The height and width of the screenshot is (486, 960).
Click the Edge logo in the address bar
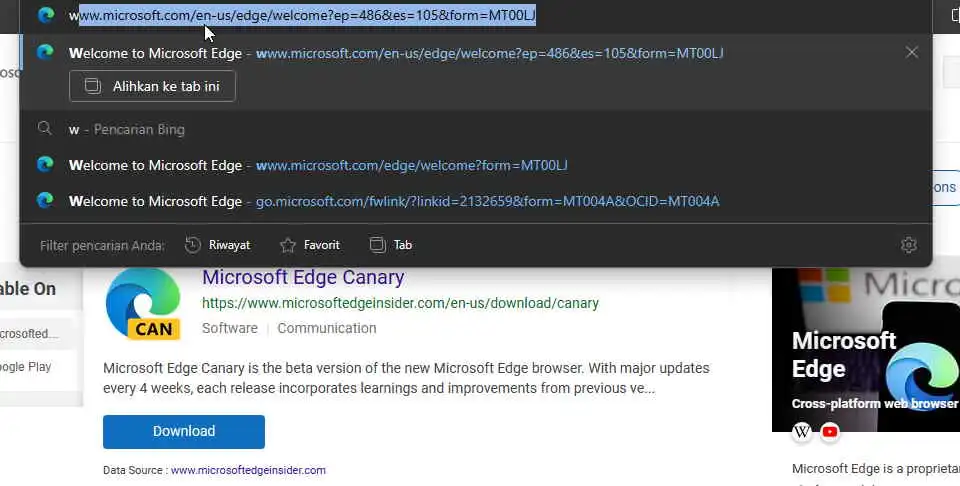coord(46,15)
